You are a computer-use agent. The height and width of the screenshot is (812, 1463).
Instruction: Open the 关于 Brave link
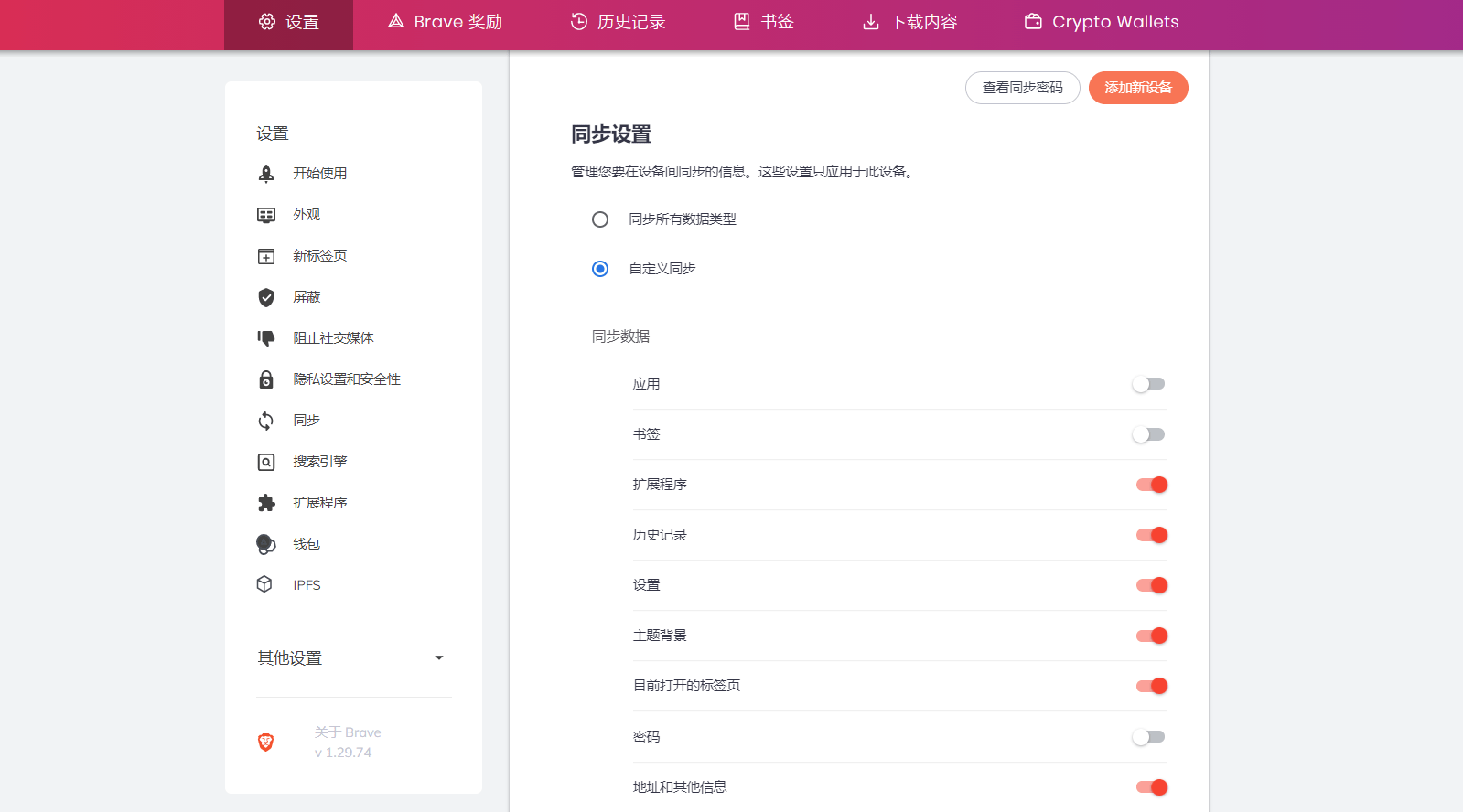click(348, 732)
